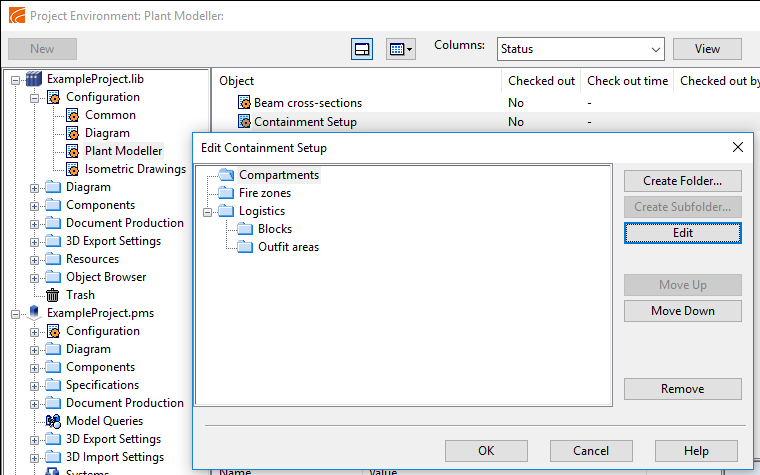Click the ExampleProject.pms database icon
760x475 pixels.
coord(36,313)
